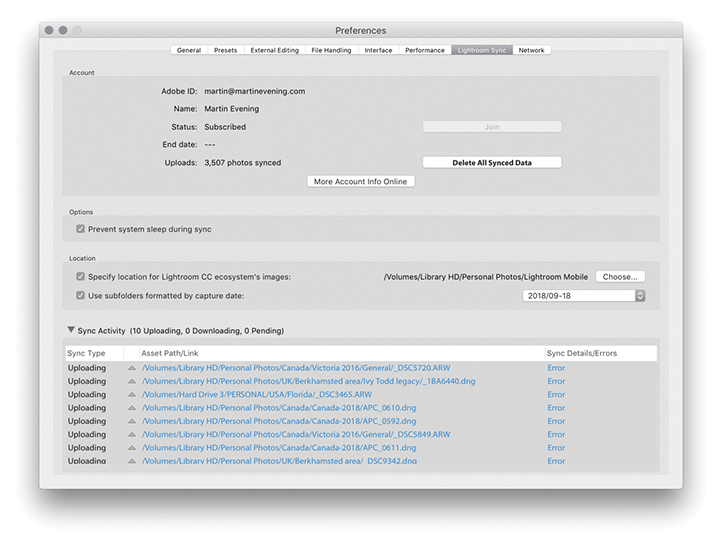Image resolution: width=722 pixels, height=545 pixels.
Task: Open the APC_0592.dng asset path link
Action: pos(279,421)
